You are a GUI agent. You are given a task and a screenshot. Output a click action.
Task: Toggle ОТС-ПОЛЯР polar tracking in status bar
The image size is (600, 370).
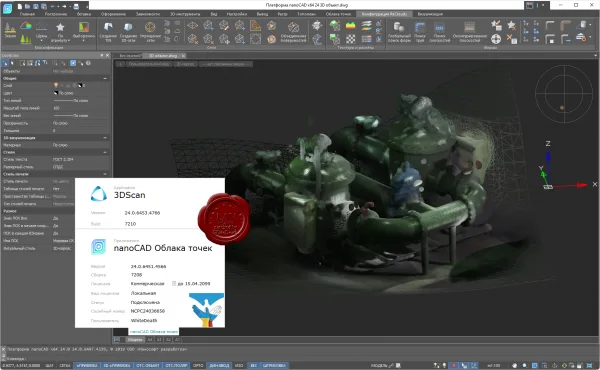176,365
